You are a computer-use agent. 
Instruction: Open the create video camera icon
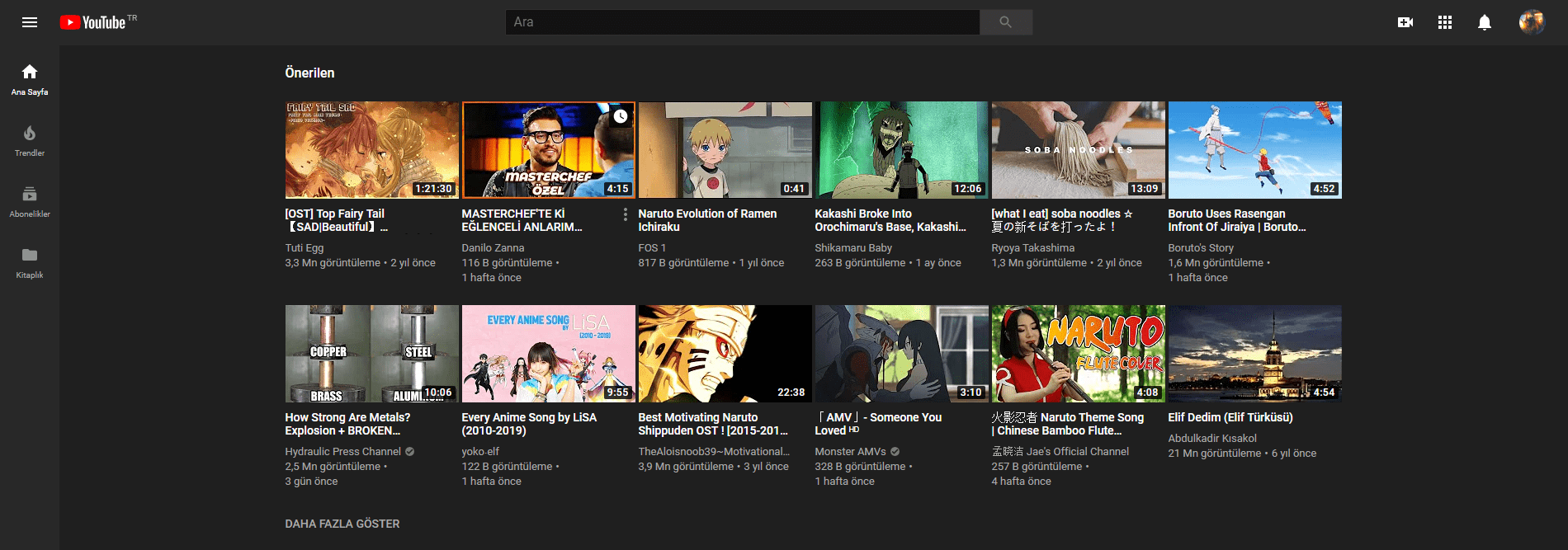(1405, 22)
